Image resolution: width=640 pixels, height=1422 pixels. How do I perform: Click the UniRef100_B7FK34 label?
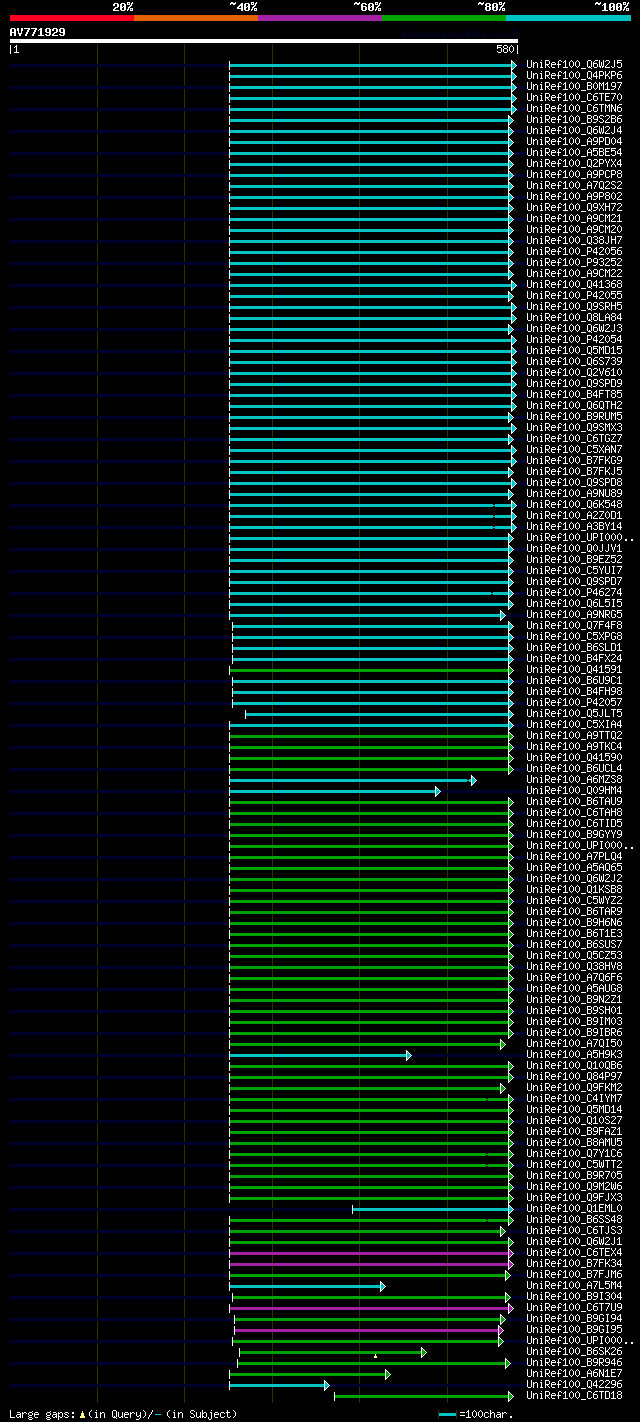574,1264
